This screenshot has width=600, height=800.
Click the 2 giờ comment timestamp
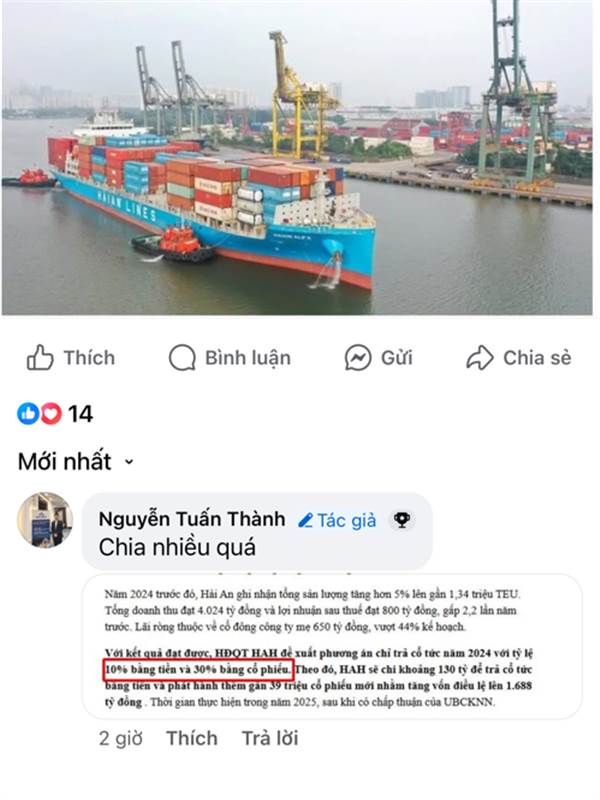pos(121,739)
